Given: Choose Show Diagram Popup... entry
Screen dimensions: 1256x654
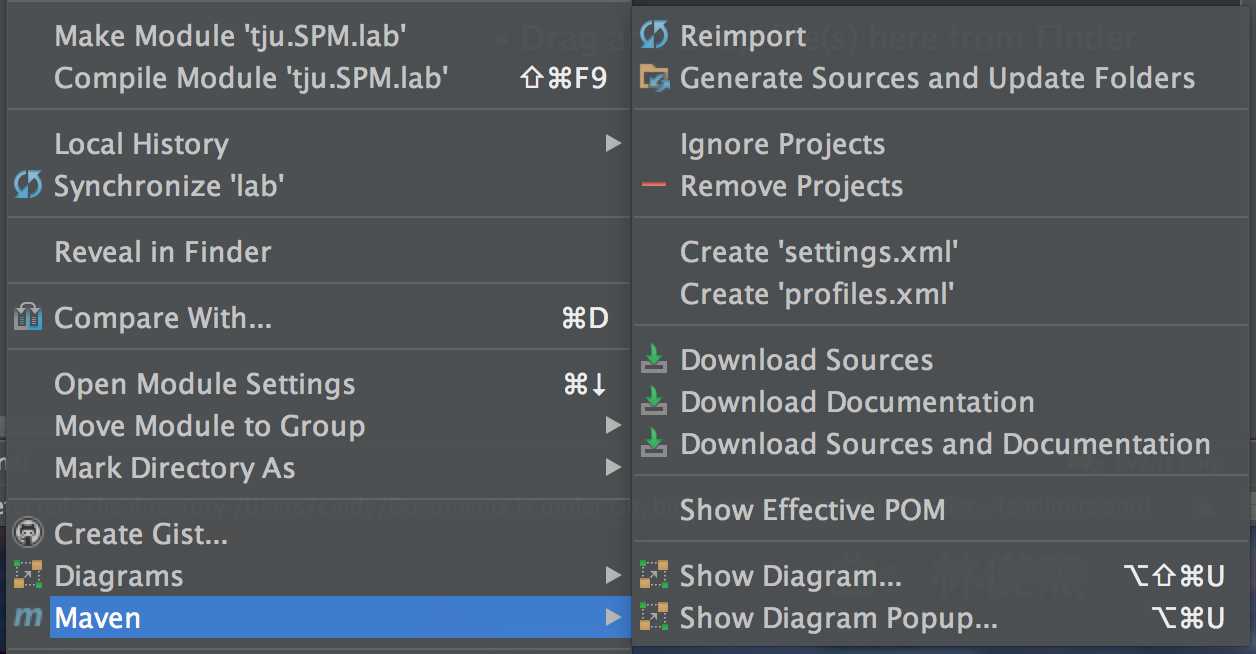Looking at the screenshot, I should click(941, 618).
